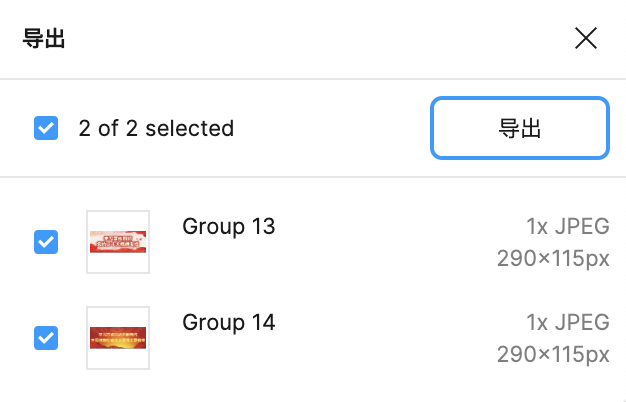Click the dark red banner image in Group 14's thumbnail
The image size is (626, 402).
coord(118,337)
